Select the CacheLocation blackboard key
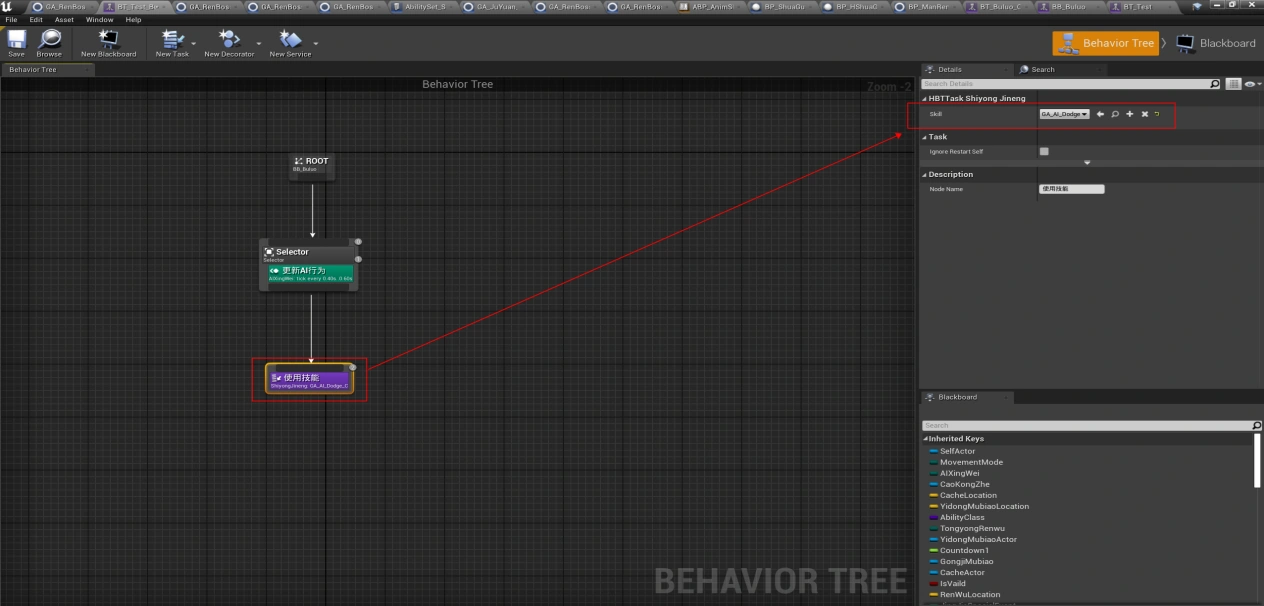Screen dimensions: 1264x606 [968, 495]
